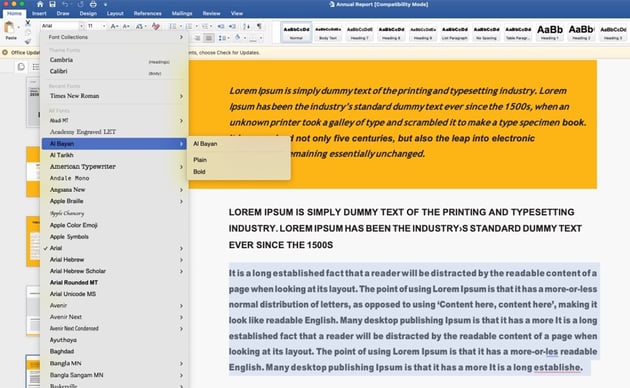Open the borders button

[x=253, y=39]
